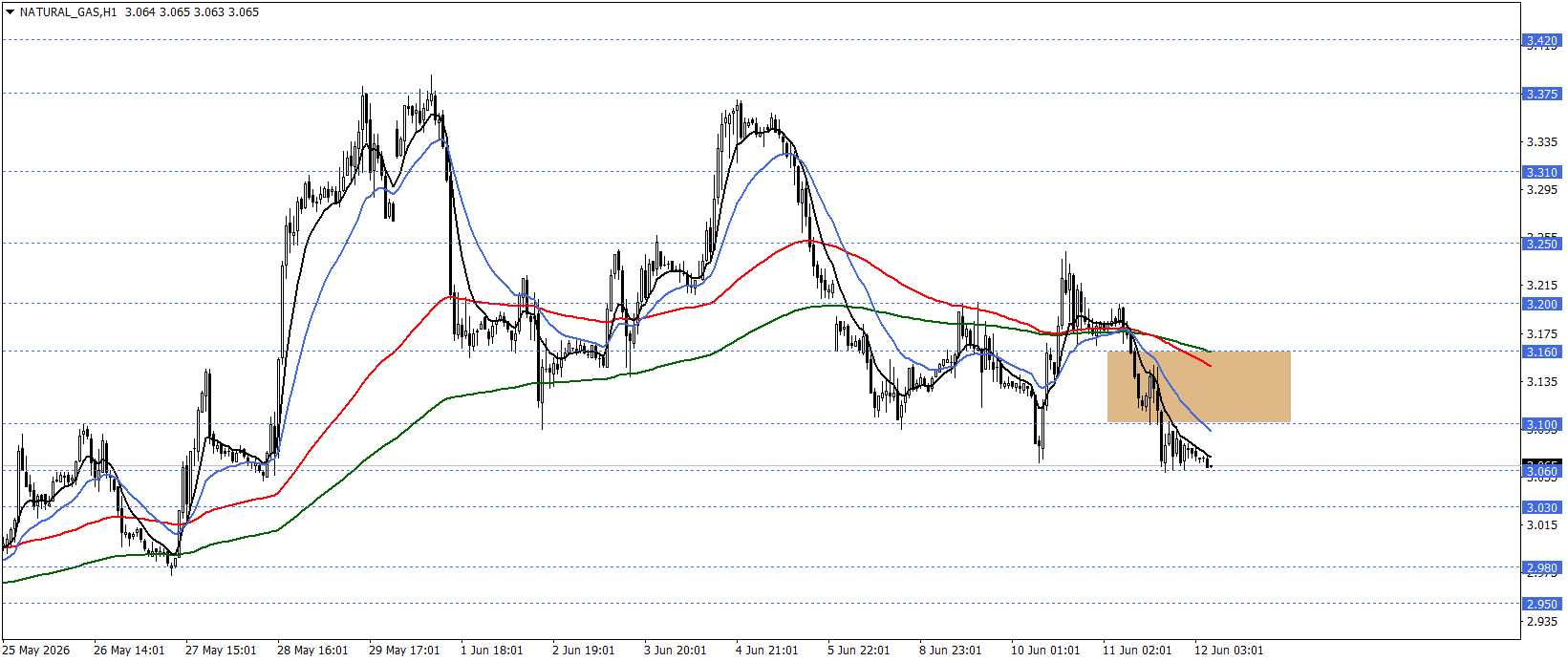The width and height of the screenshot is (1568, 662).
Task: Click the 28 May 16:01 time label
Action: (312, 651)
